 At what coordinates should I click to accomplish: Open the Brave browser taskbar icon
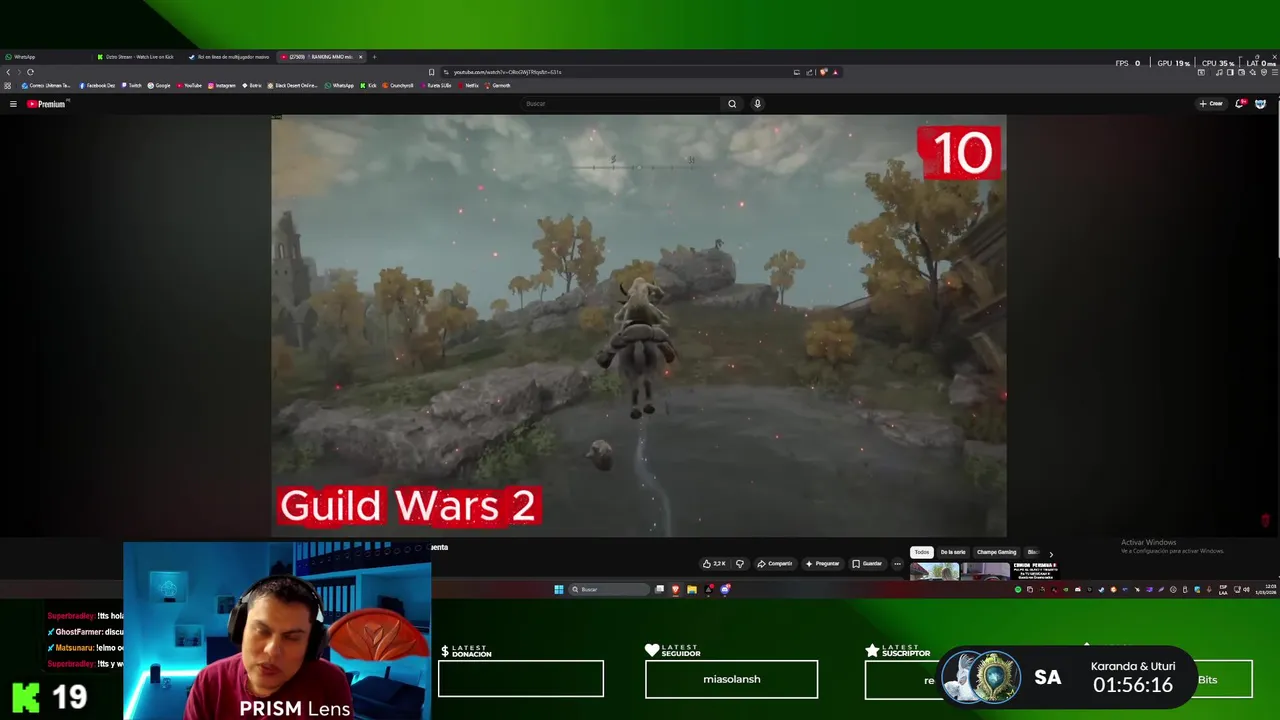pos(675,589)
